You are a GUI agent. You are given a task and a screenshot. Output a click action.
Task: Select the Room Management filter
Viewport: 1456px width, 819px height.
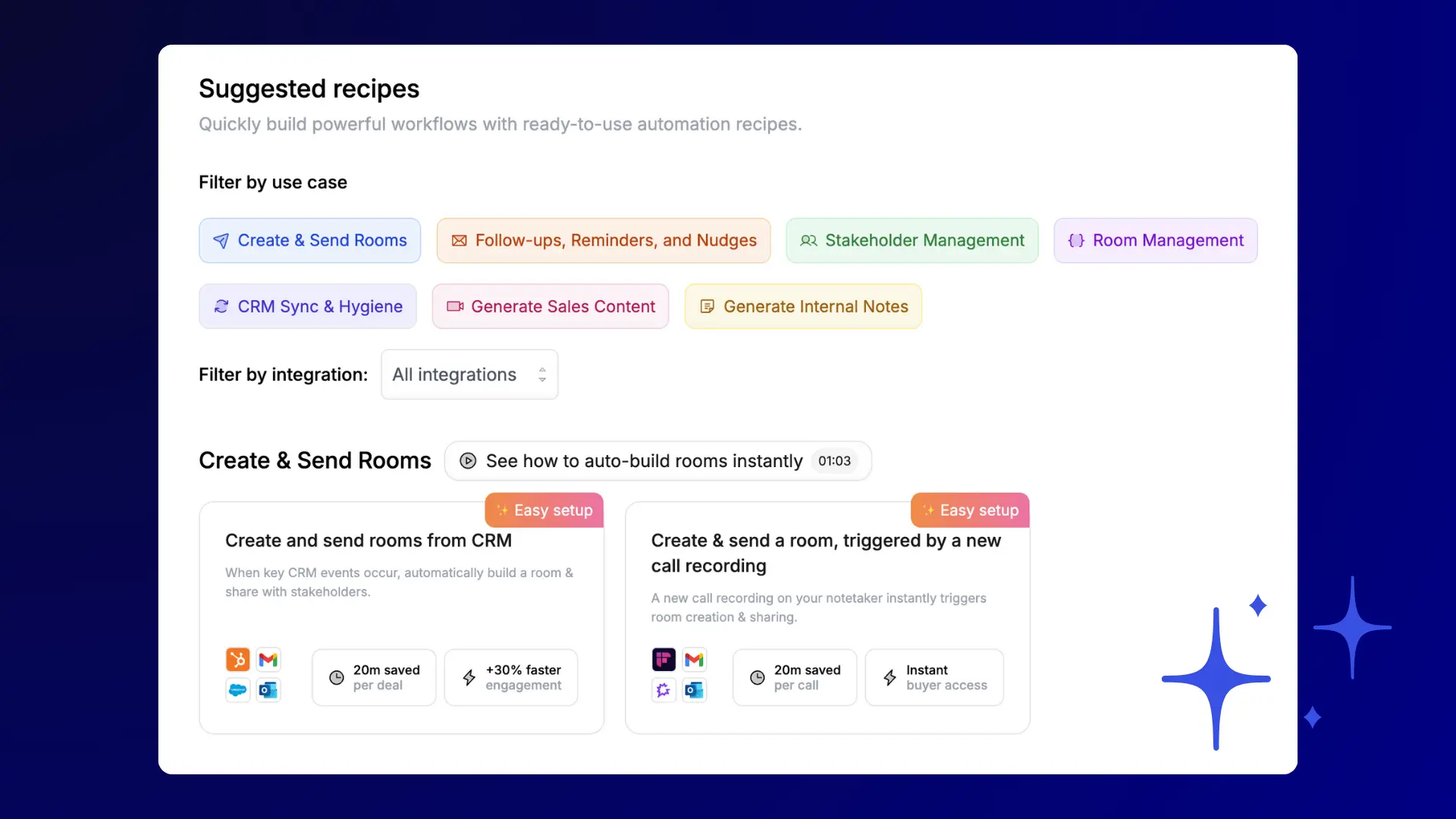[x=1155, y=240]
